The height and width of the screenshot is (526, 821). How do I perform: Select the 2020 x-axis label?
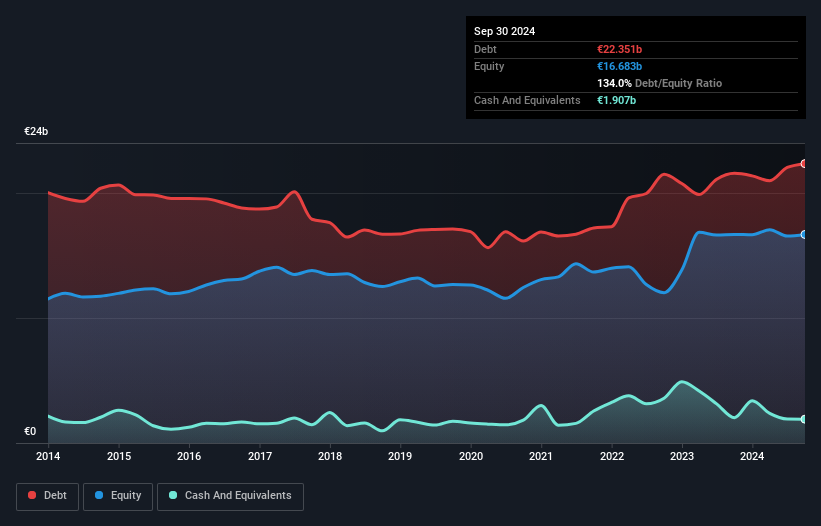pyautogui.click(x=471, y=456)
